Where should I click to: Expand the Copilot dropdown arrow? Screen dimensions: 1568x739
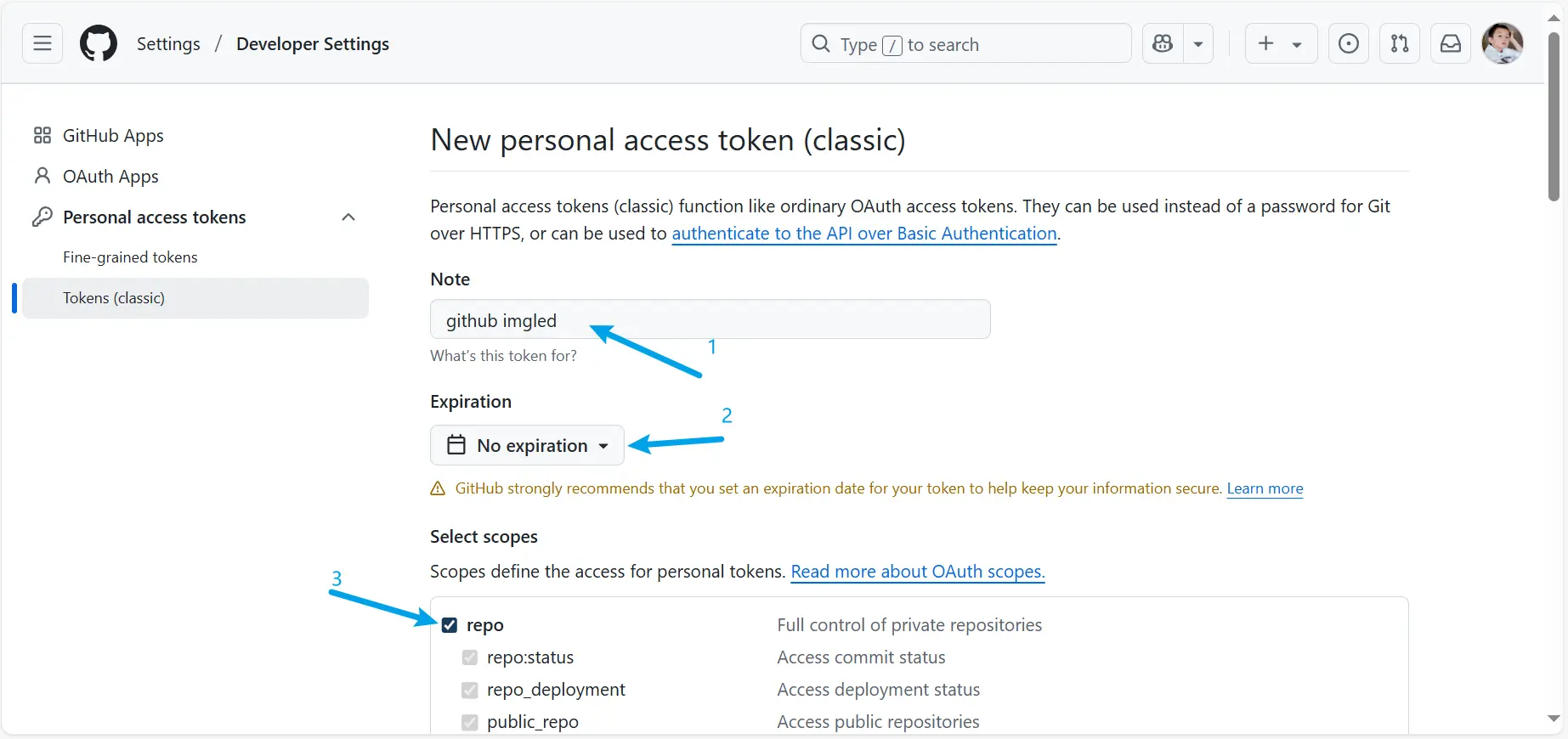click(1198, 43)
